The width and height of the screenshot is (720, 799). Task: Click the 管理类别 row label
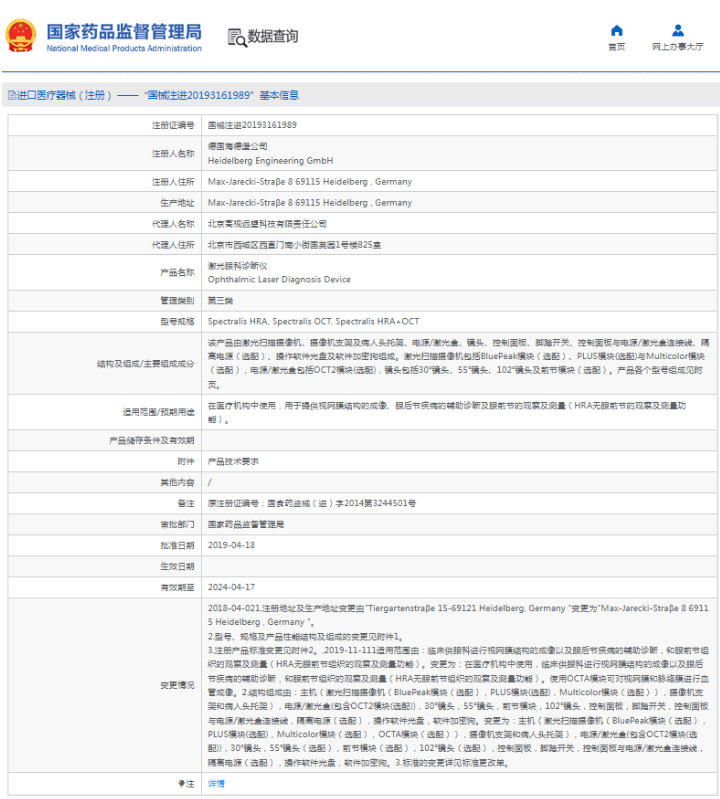point(177,301)
